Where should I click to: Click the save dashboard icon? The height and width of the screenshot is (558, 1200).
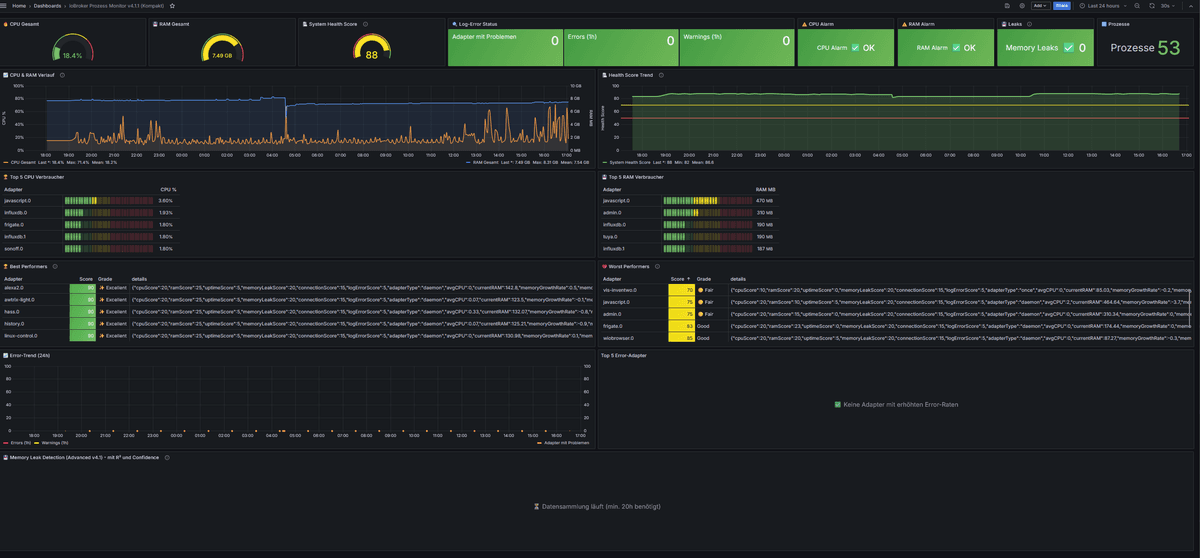tap(1007, 5)
